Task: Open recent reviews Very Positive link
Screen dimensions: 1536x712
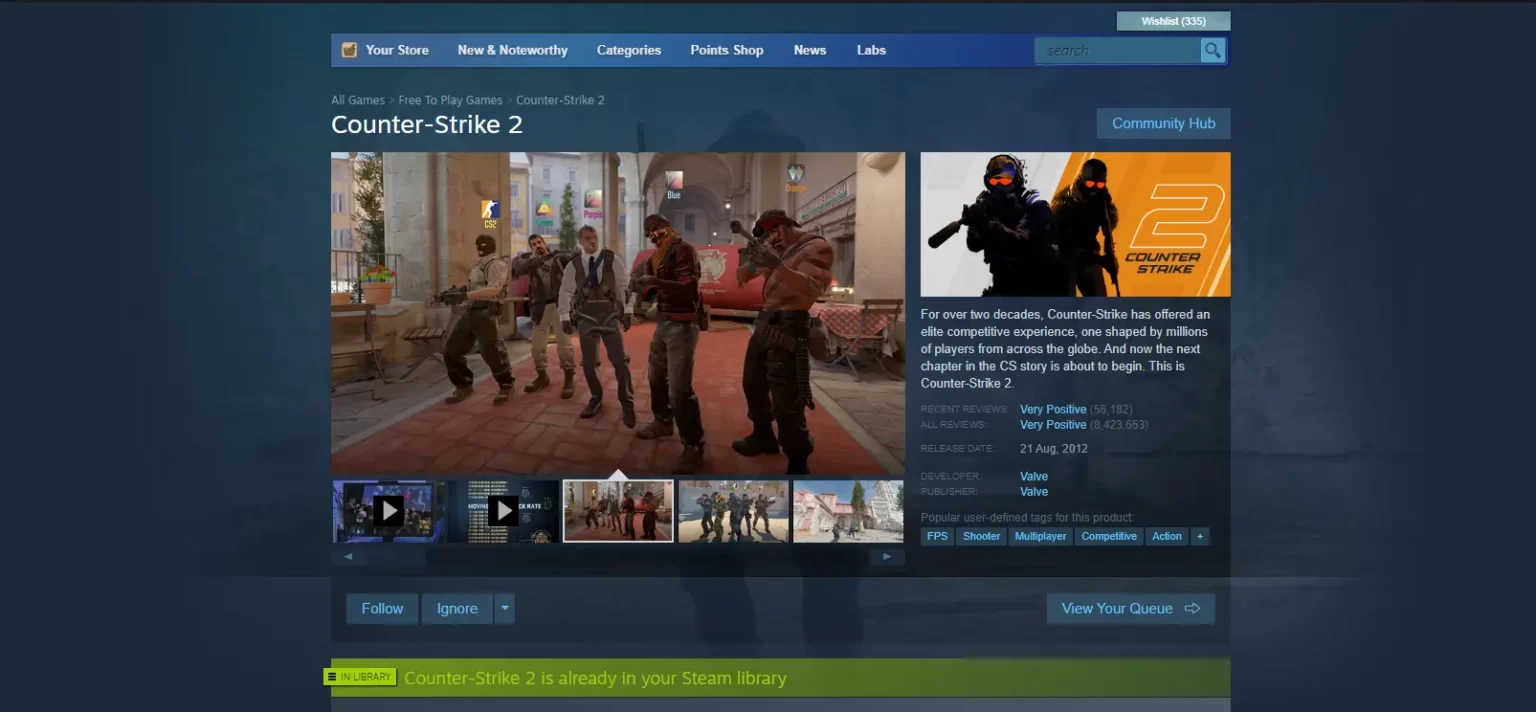Action: 1053,409
